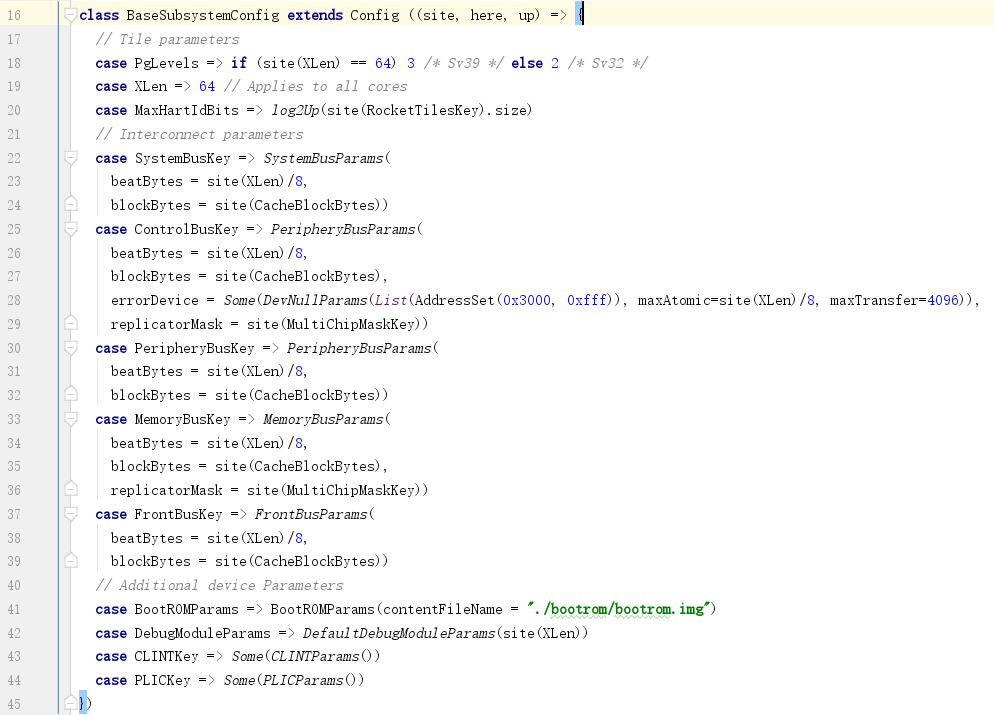Click the fold end marker on line 24

[70, 204]
